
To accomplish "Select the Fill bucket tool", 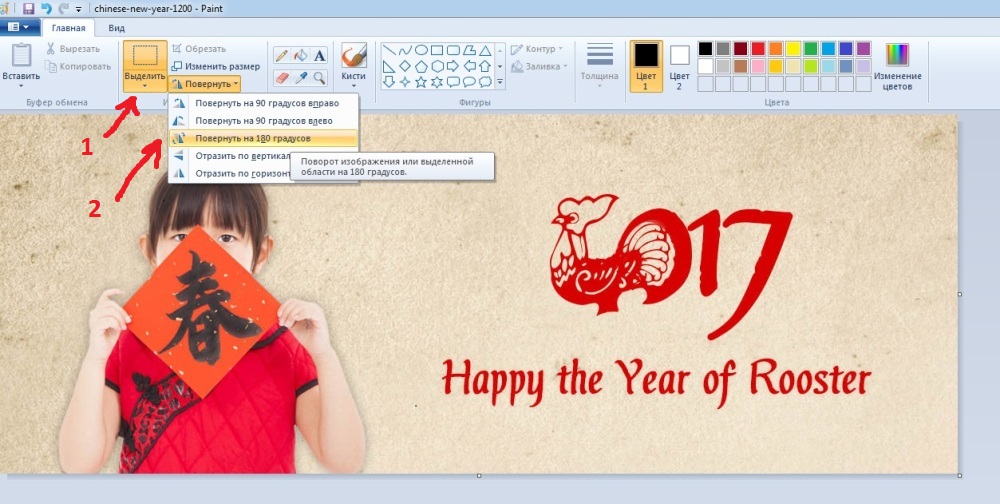I will [x=300, y=55].
